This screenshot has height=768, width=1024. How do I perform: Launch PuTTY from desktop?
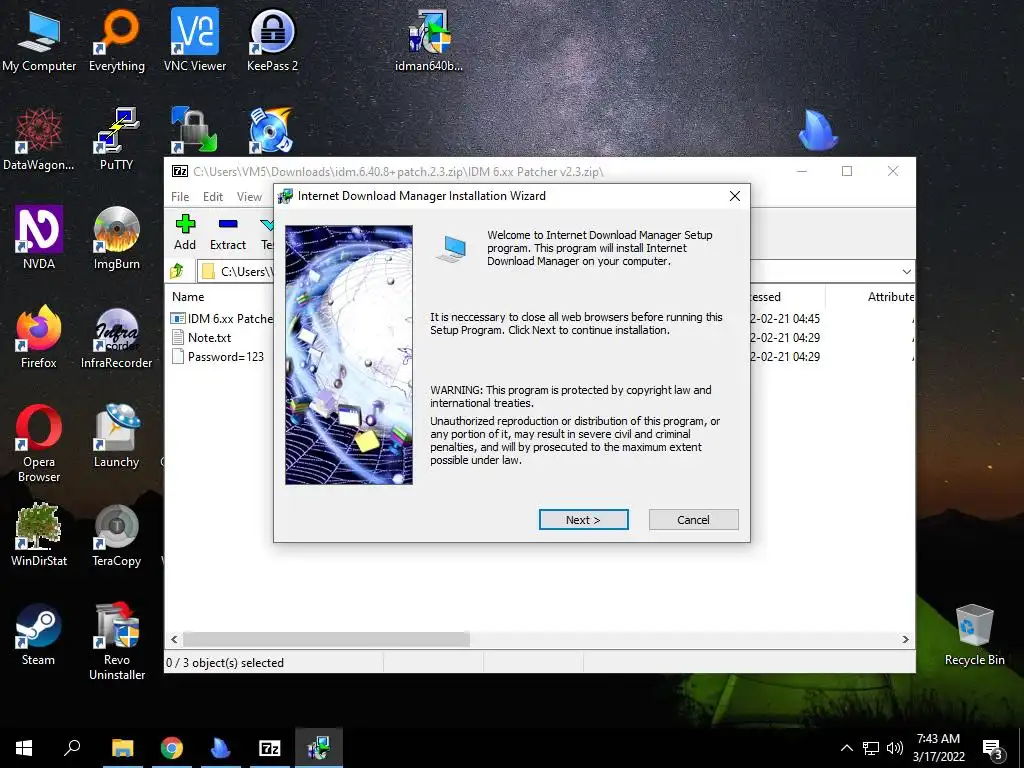117,140
